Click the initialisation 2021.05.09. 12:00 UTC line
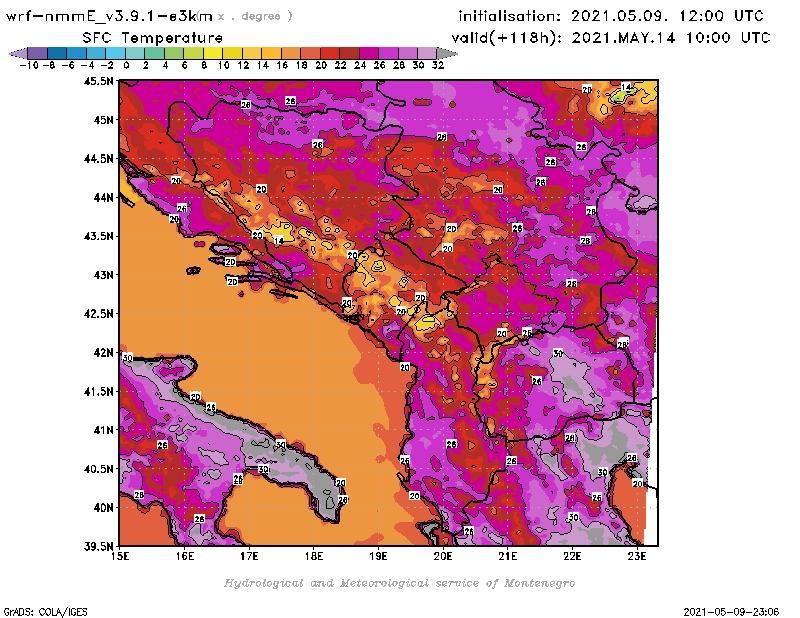 point(611,16)
